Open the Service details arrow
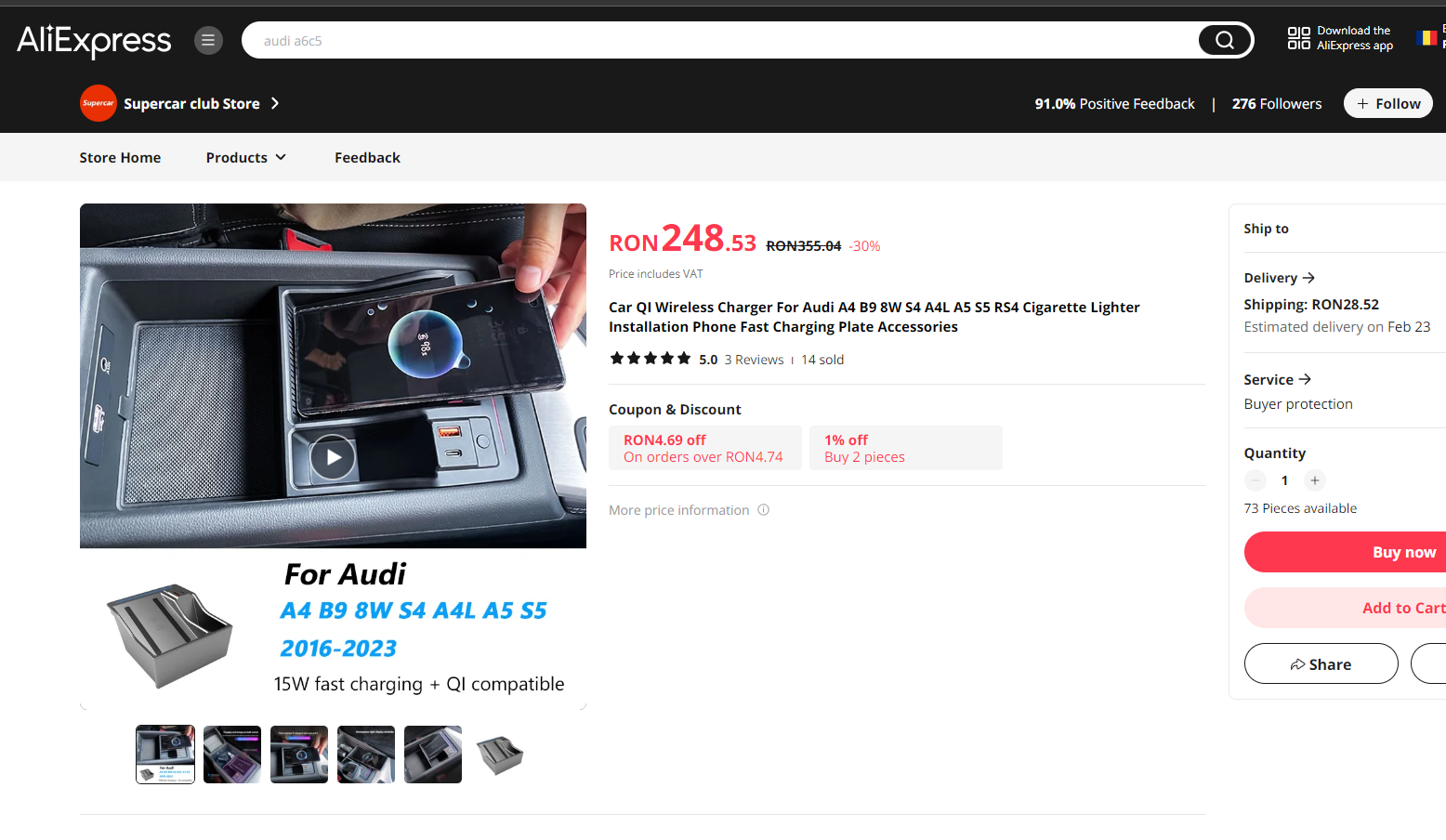Image resolution: width=1446 pixels, height=840 pixels. [1307, 379]
